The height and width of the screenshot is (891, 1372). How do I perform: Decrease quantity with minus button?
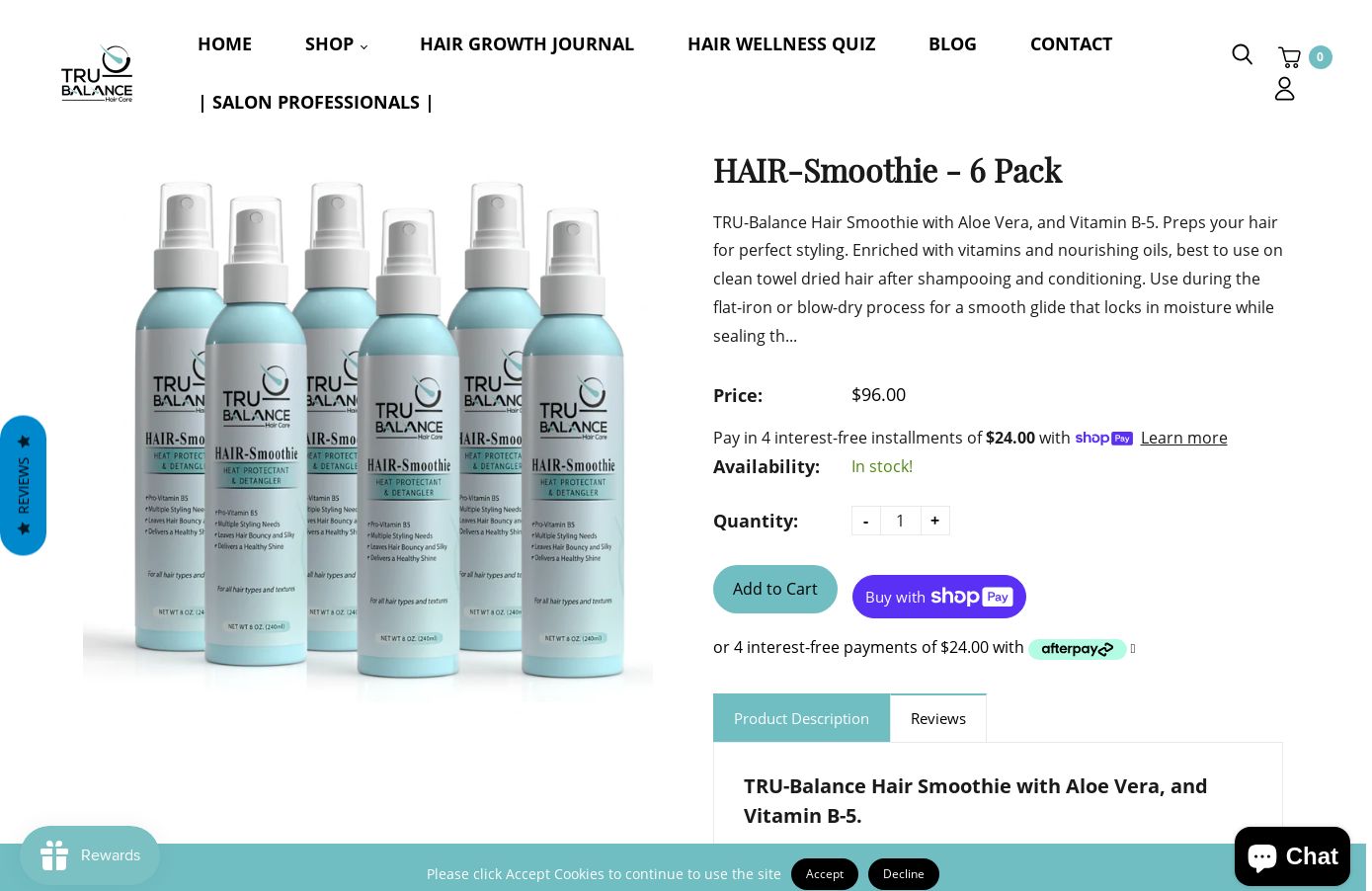pos(866,521)
